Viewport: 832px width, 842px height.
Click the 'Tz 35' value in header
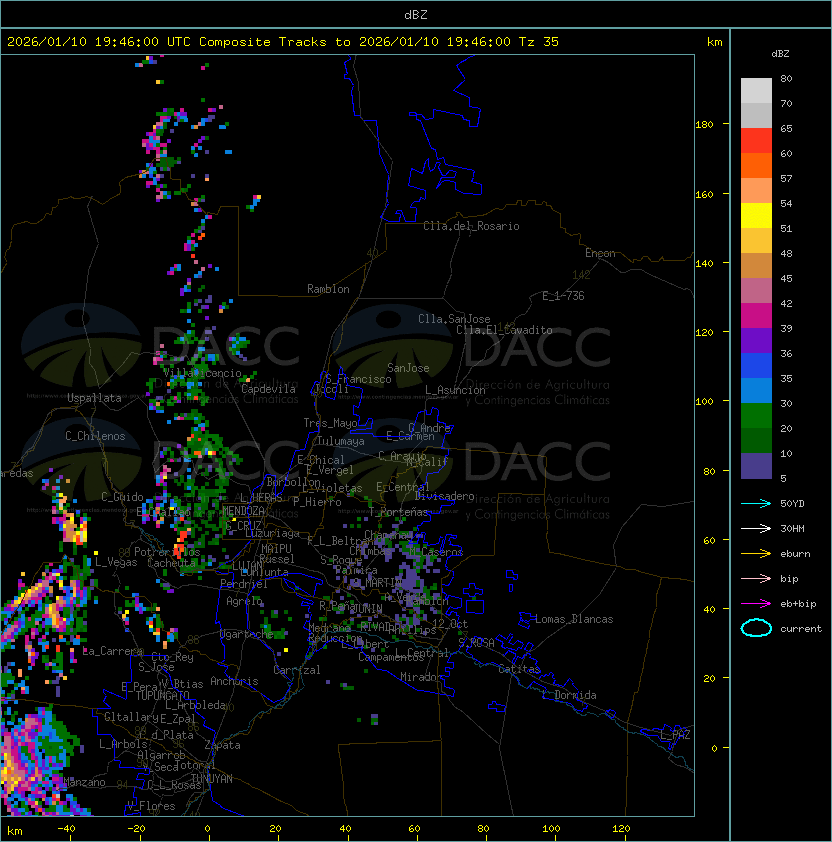(539, 42)
